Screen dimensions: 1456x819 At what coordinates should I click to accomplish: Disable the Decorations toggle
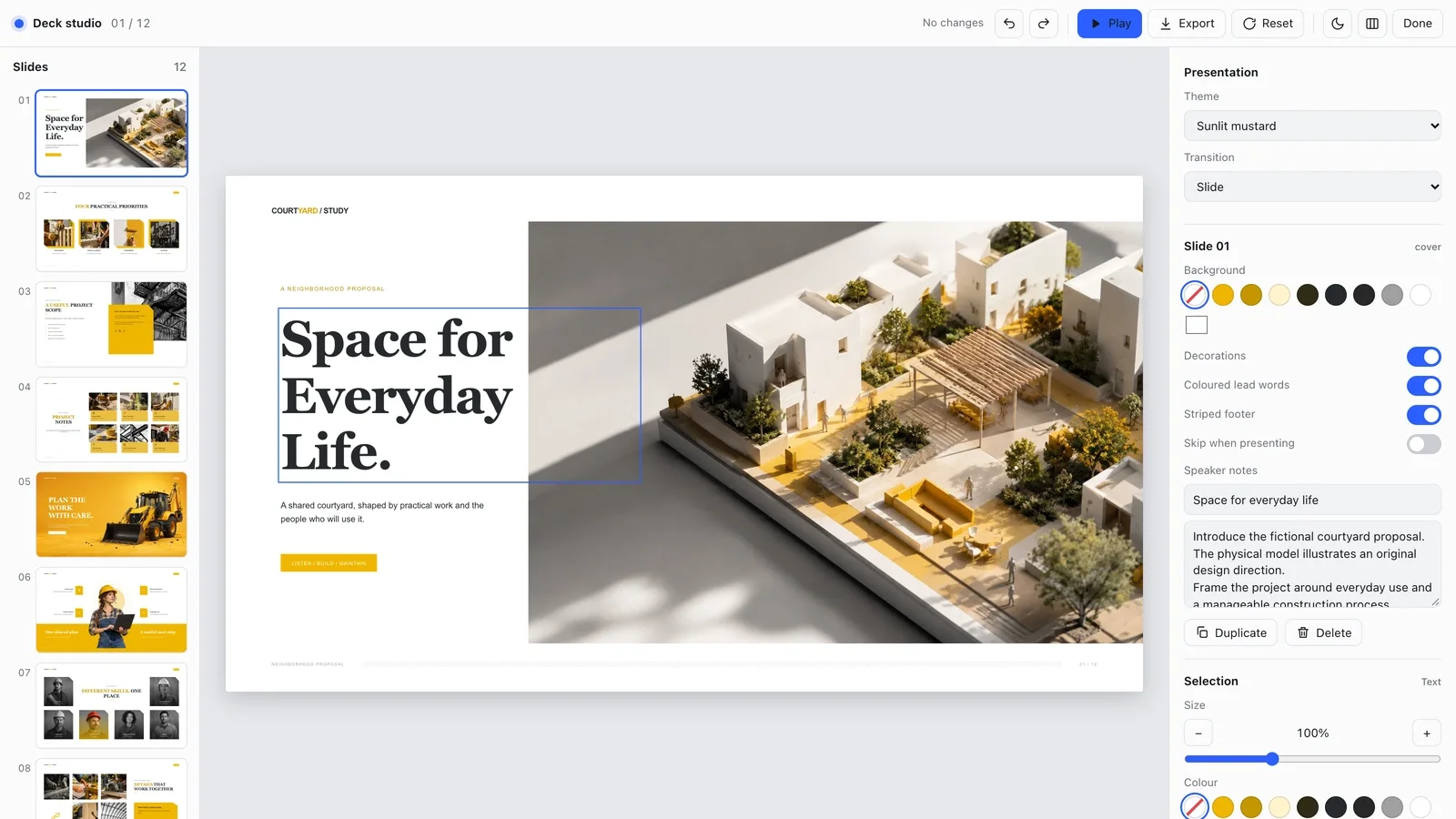pos(1424,357)
